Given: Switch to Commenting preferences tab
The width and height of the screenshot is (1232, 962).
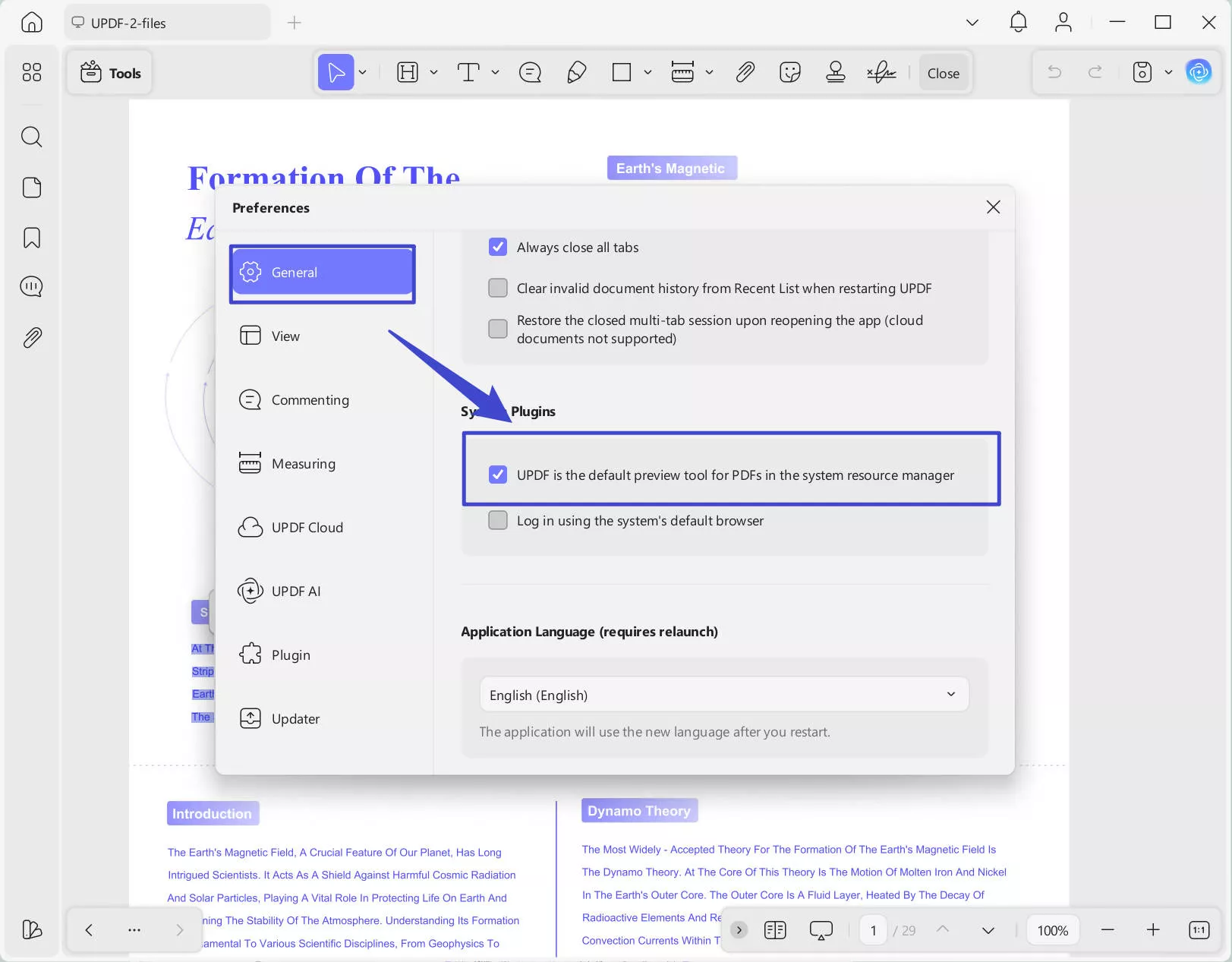Looking at the screenshot, I should (323, 399).
